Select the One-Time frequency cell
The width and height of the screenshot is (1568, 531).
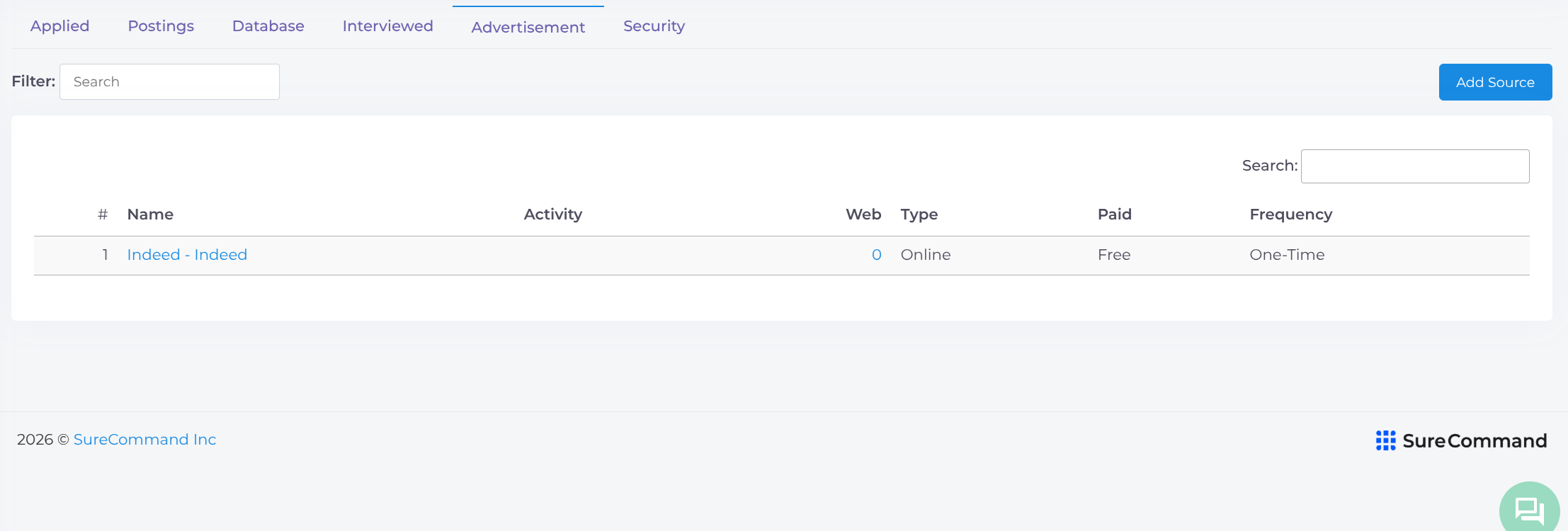(1287, 255)
